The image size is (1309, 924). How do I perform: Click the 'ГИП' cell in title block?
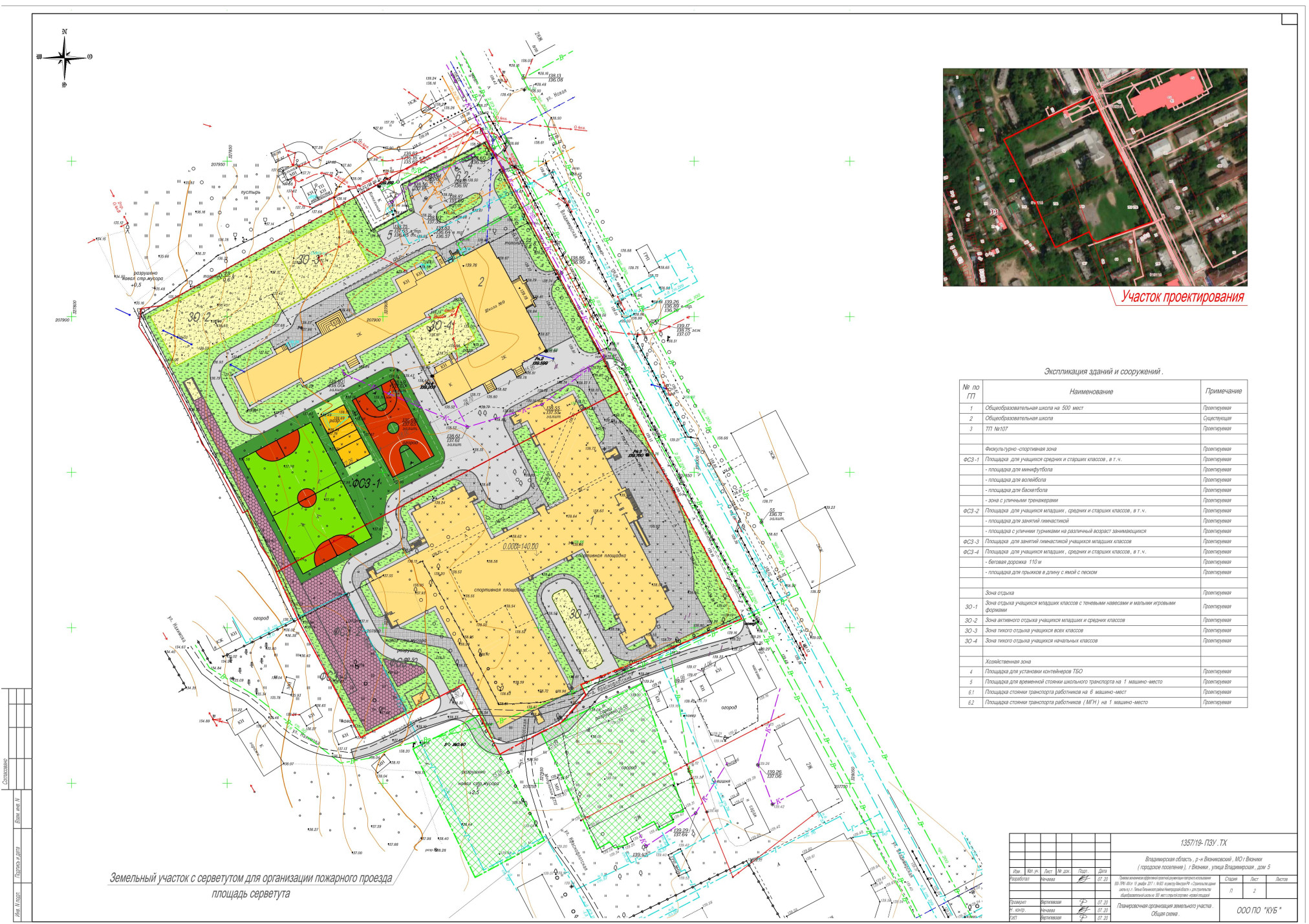(x=1025, y=918)
